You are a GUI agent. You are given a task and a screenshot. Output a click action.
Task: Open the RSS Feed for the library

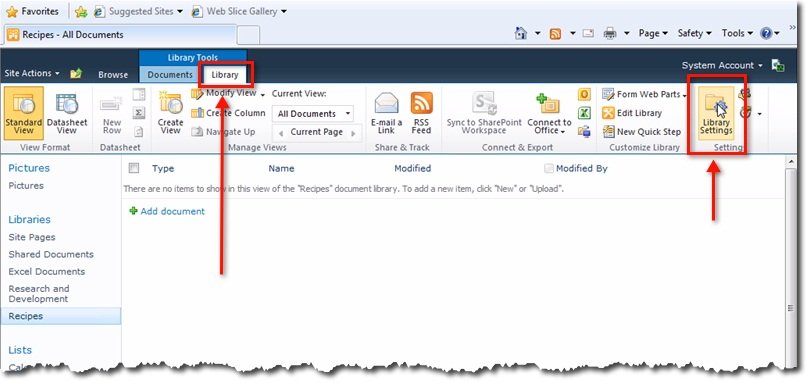[x=422, y=113]
